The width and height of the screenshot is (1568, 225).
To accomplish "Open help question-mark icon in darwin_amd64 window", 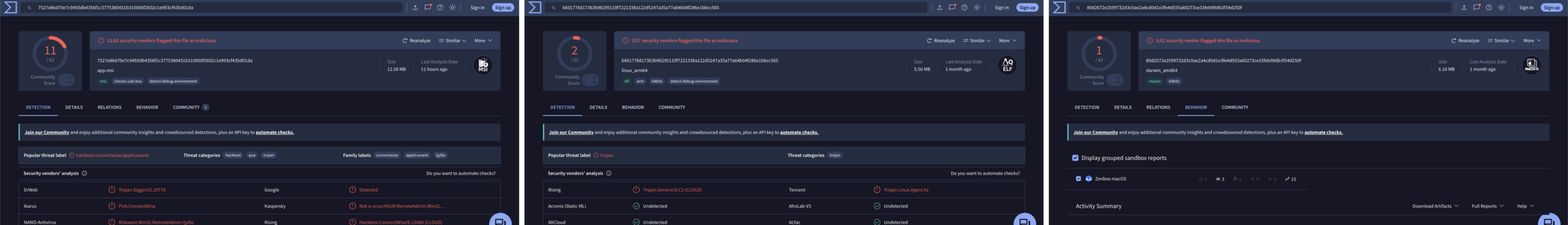I will point(1488,7).
